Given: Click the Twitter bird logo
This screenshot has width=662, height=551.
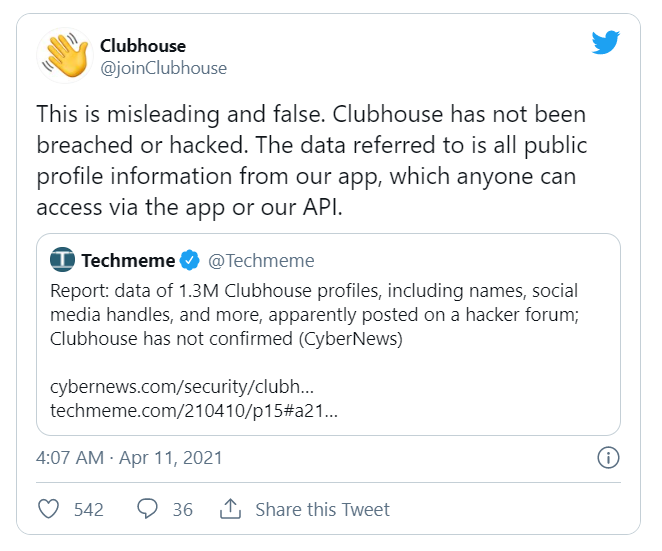Looking at the screenshot, I should 606,42.
